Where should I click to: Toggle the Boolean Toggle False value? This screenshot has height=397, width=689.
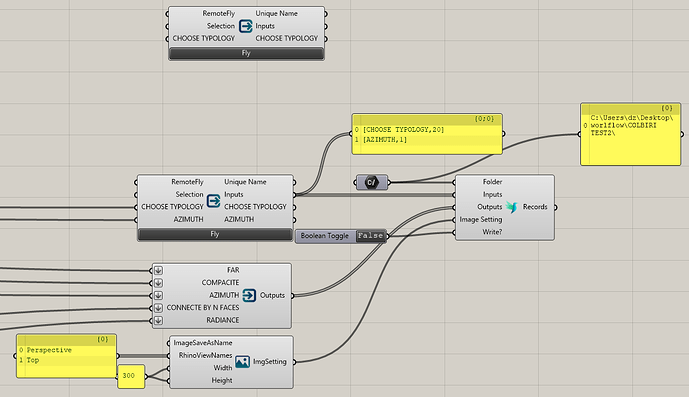(x=370, y=236)
